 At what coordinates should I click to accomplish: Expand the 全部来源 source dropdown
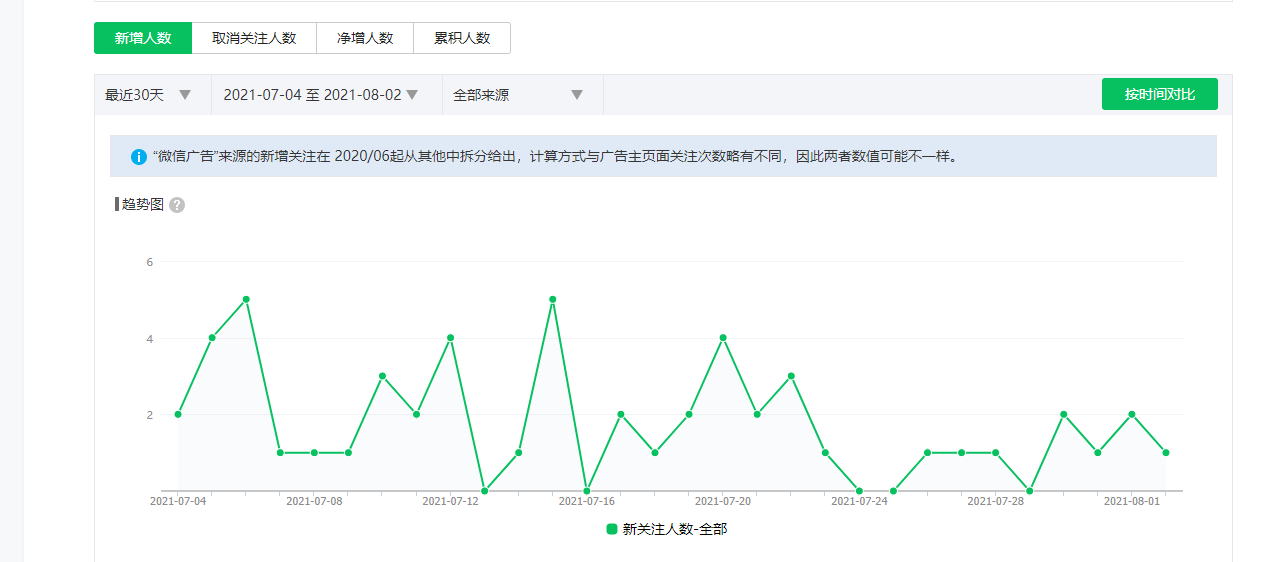point(517,95)
